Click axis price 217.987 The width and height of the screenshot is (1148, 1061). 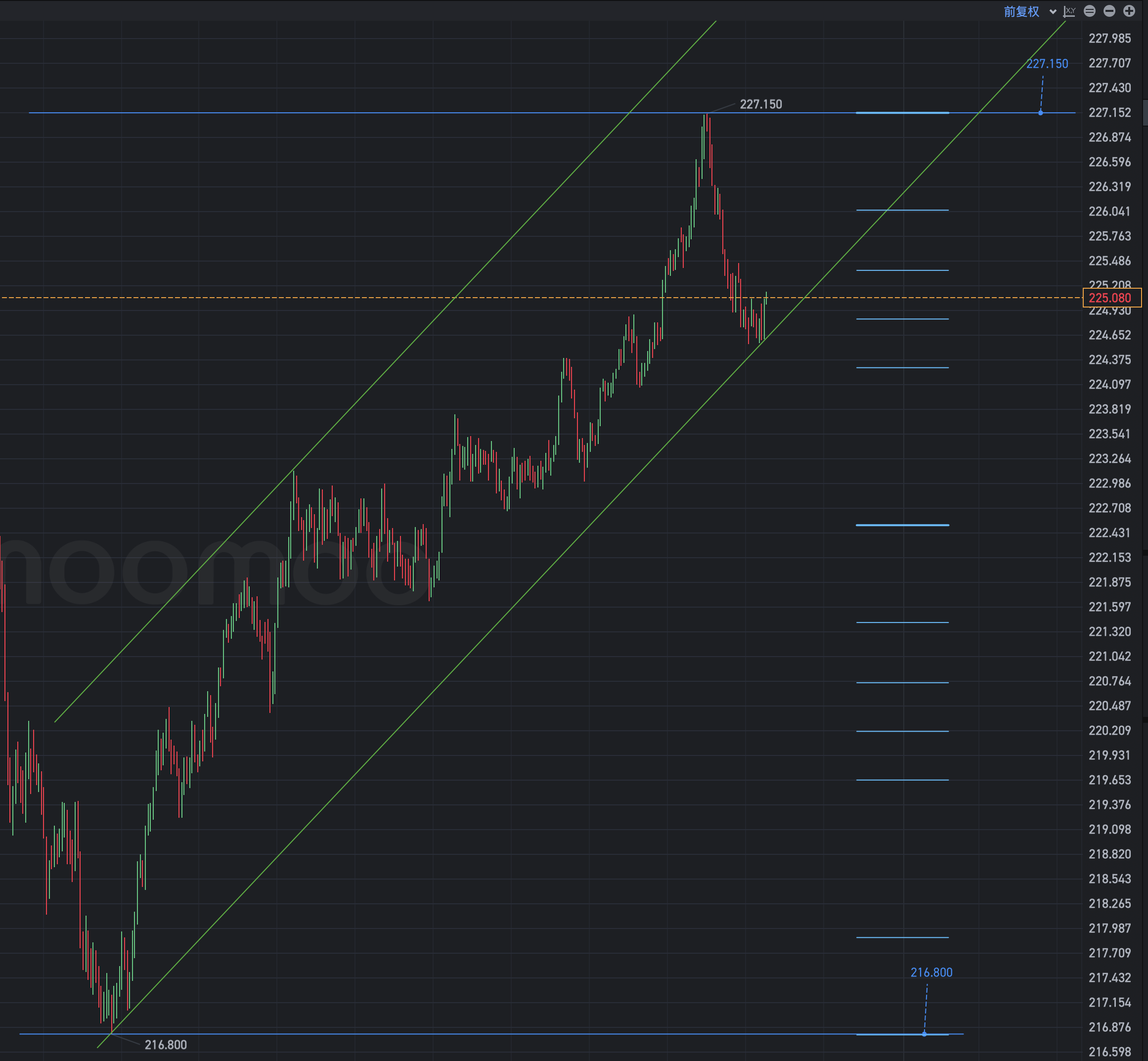point(1109,928)
